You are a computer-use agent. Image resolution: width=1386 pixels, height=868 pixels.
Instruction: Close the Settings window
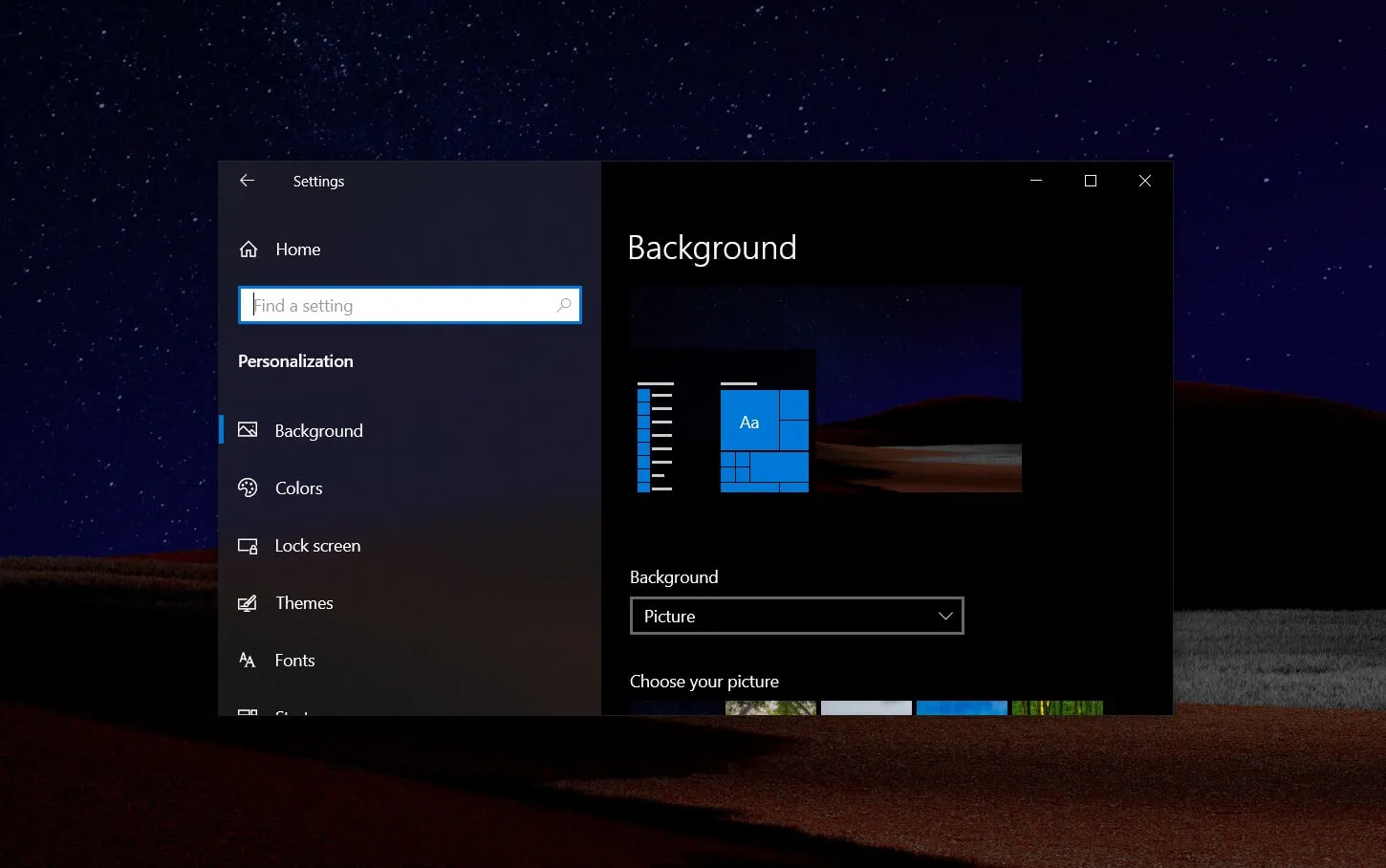pyautogui.click(x=1145, y=181)
